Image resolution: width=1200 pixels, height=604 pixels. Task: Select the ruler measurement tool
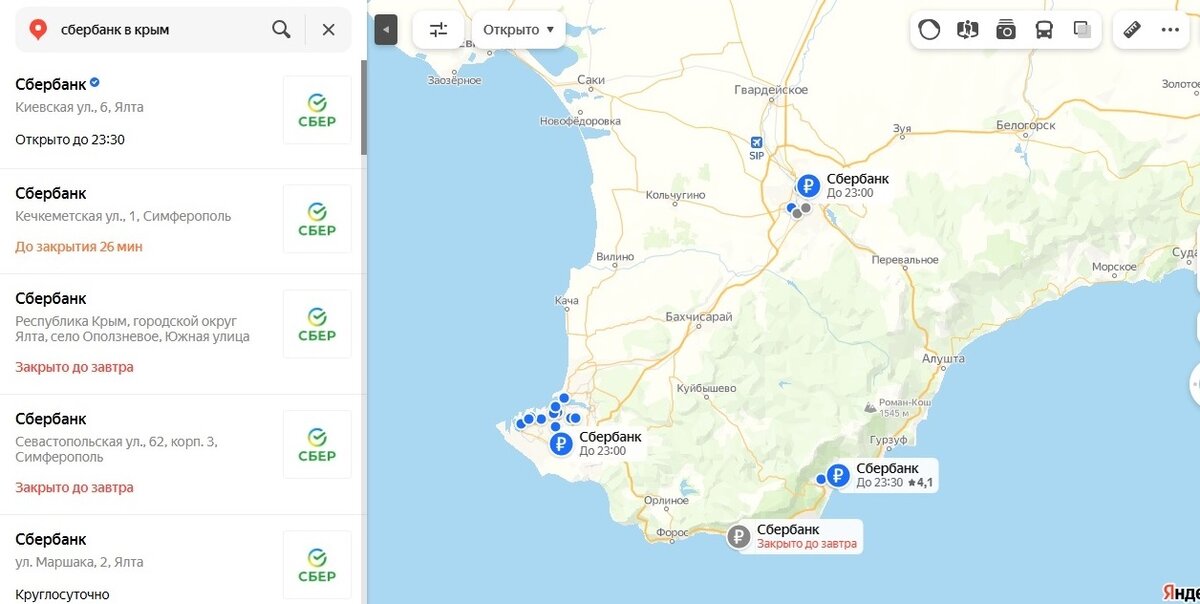1132,29
